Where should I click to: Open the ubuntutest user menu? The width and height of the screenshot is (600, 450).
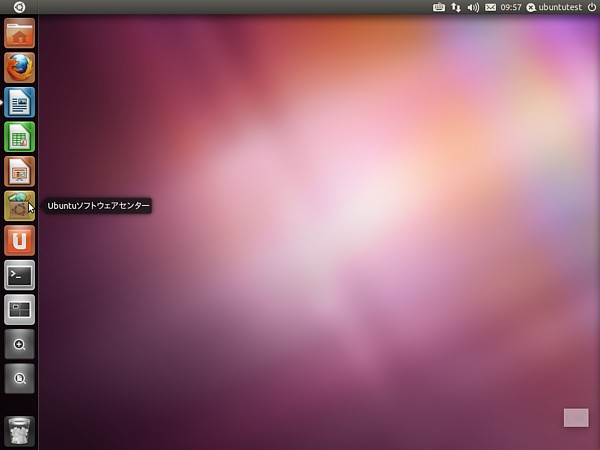554,7
